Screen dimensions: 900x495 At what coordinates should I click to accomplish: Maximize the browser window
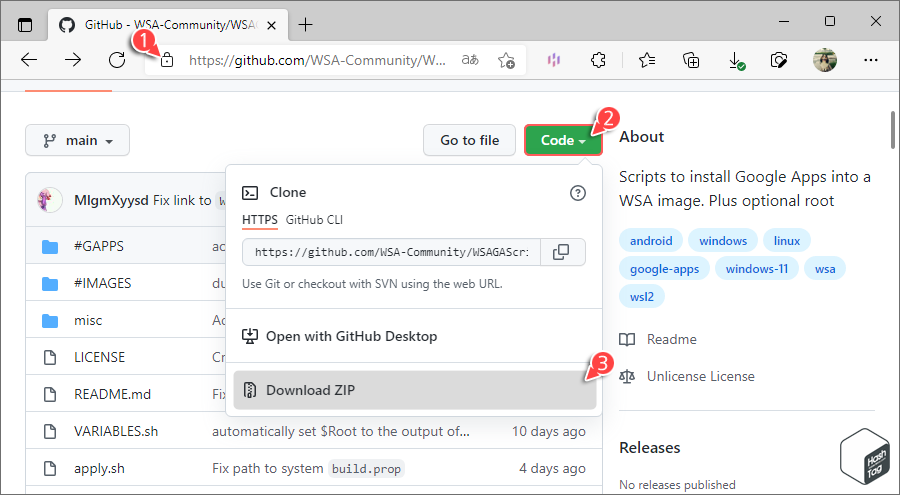[x=830, y=21]
